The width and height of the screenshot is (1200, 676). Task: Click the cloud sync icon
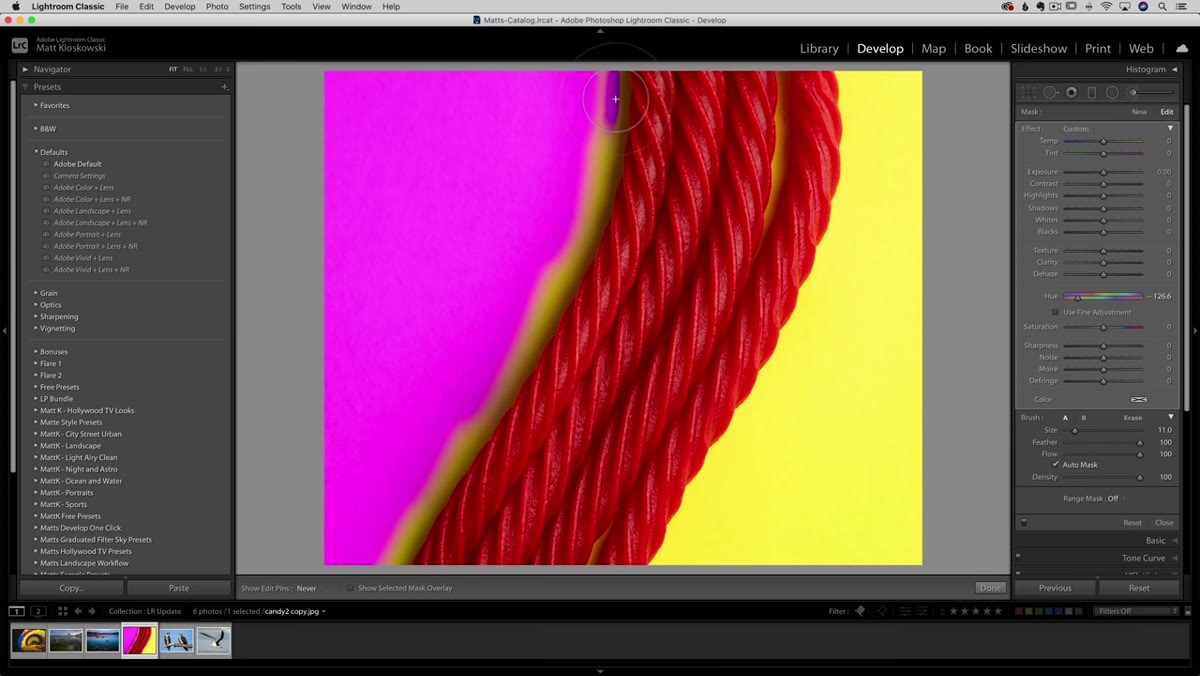click(x=1182, y=48)
